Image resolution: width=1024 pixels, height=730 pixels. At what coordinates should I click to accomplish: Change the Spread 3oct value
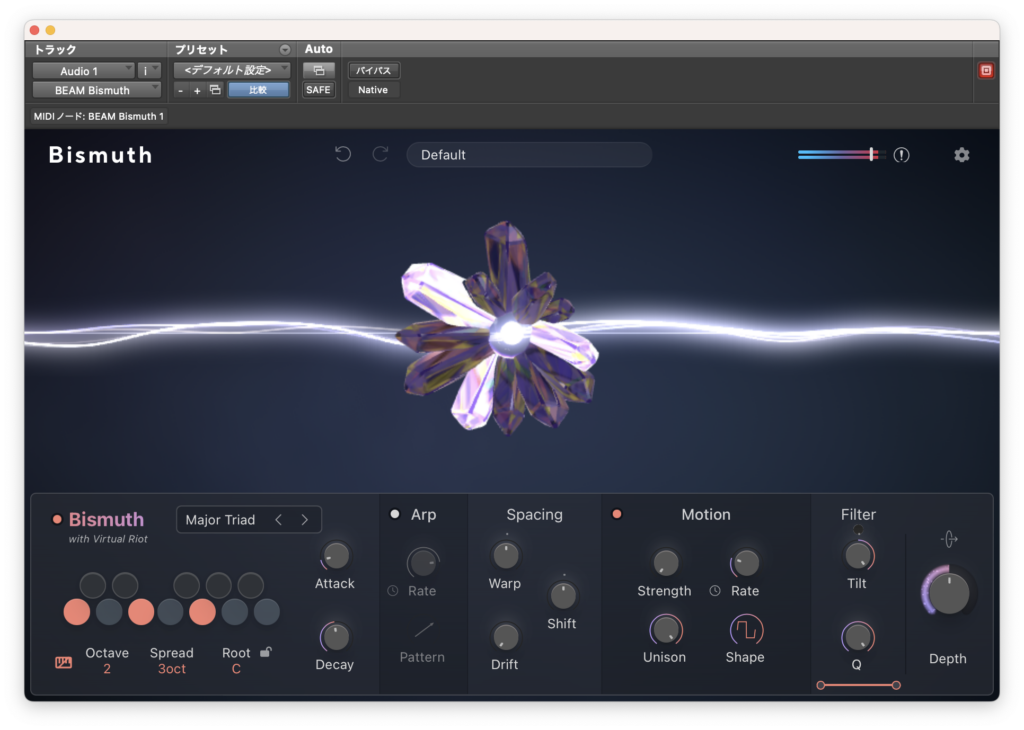click(x=172, y=669)
